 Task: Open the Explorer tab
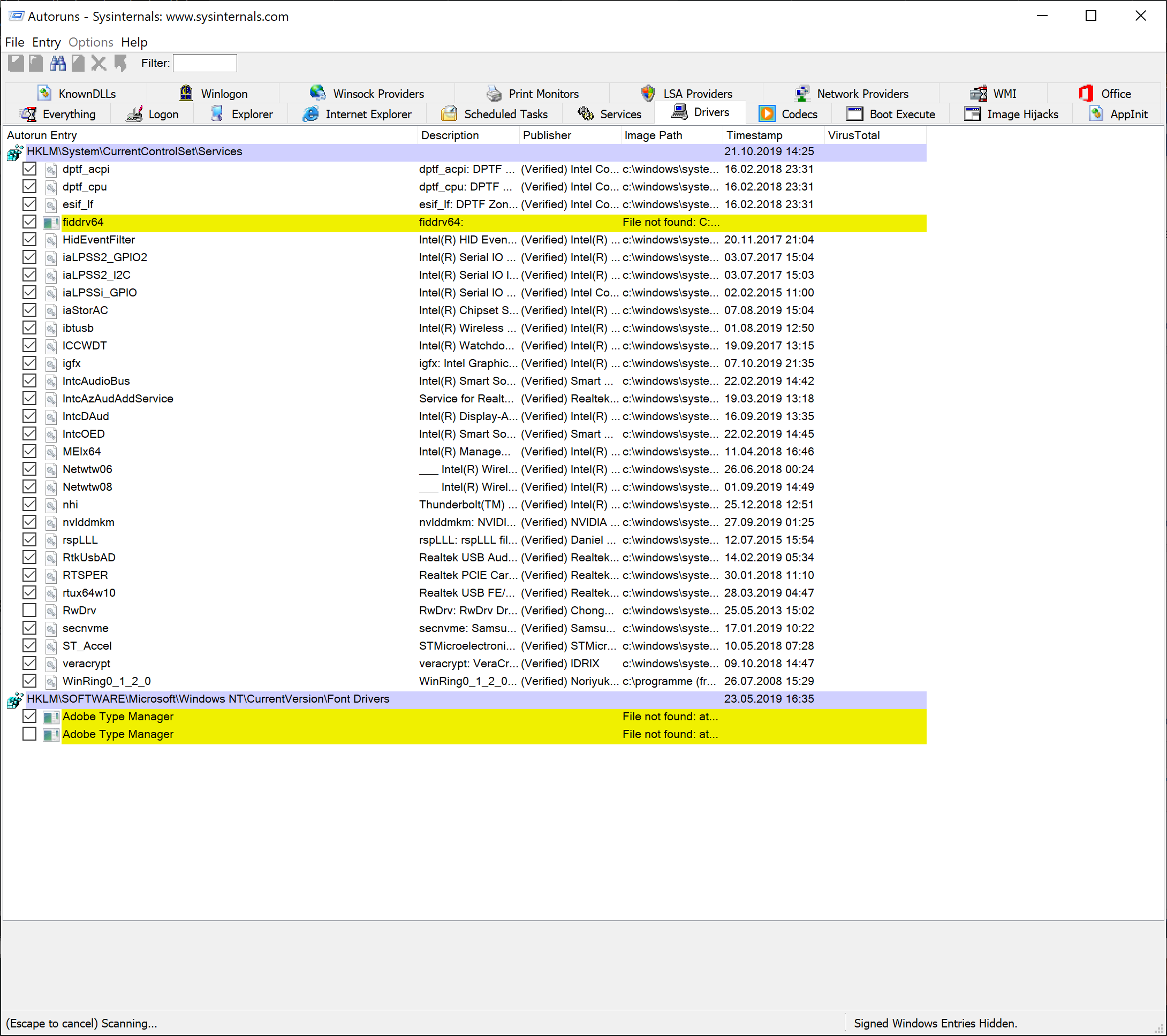[241, 114]
